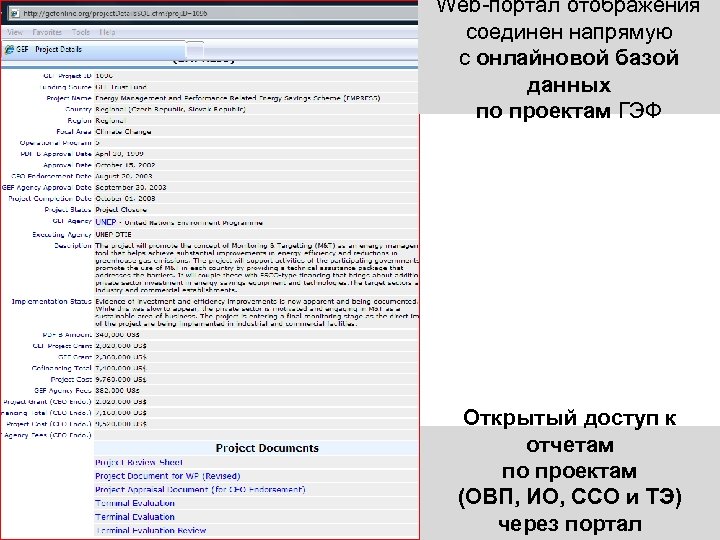Click the IE icon on GEF tab
720x540 pixels.
click(9, 50)
